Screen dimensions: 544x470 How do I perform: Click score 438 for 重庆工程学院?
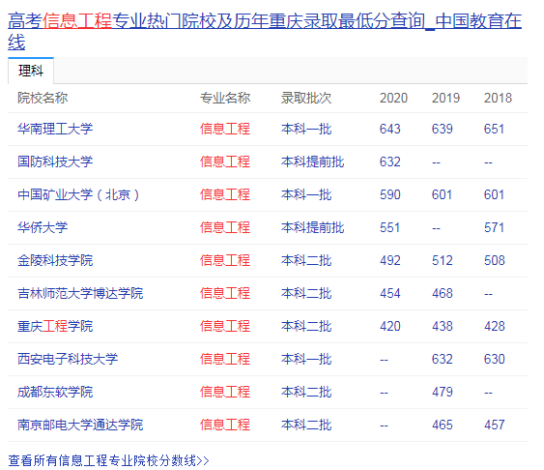(442, 326)
